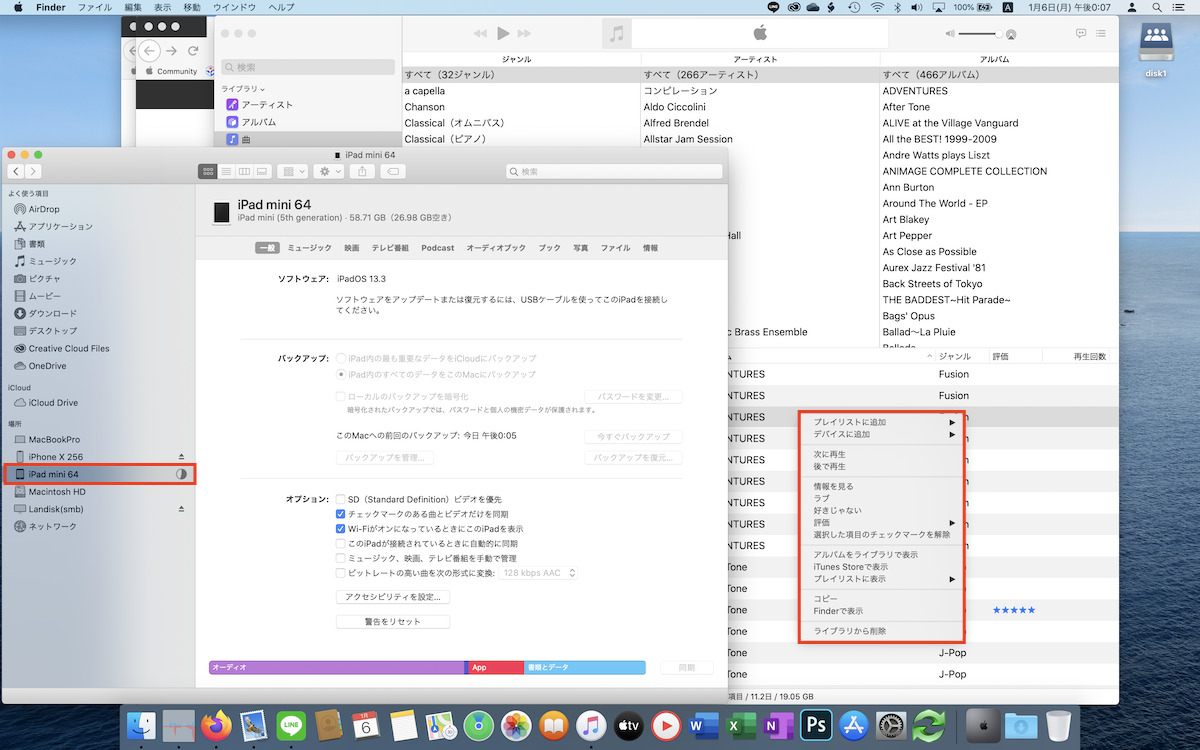This screenshot has height=750, width=1200.
Task: Open the action gear dropdown in Finder
Action: point(328,172)
